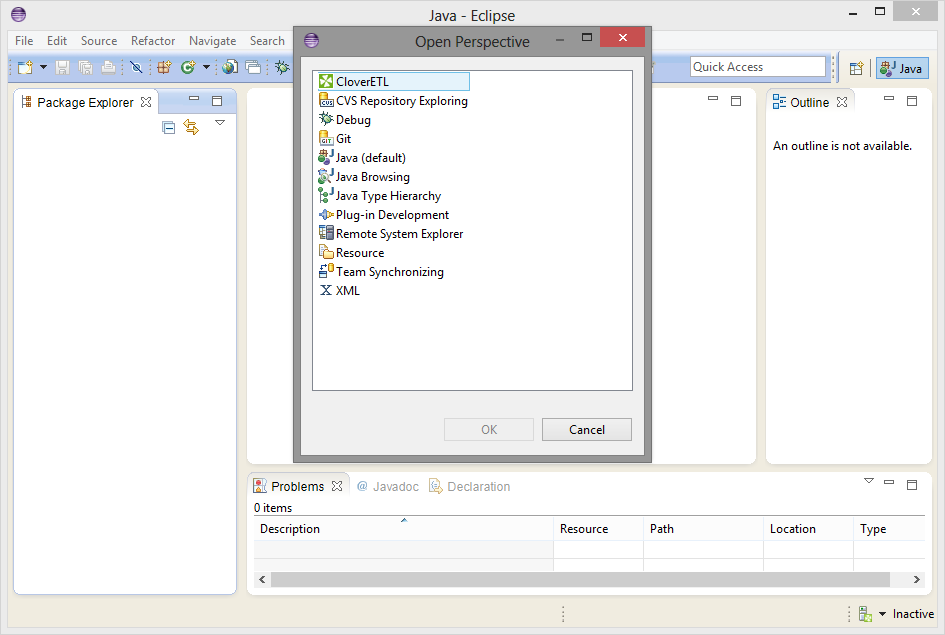The height and width of the screenshot is (635, 945).
Task: Switch to the Declaration tab
Action: [x=469, y=486]
